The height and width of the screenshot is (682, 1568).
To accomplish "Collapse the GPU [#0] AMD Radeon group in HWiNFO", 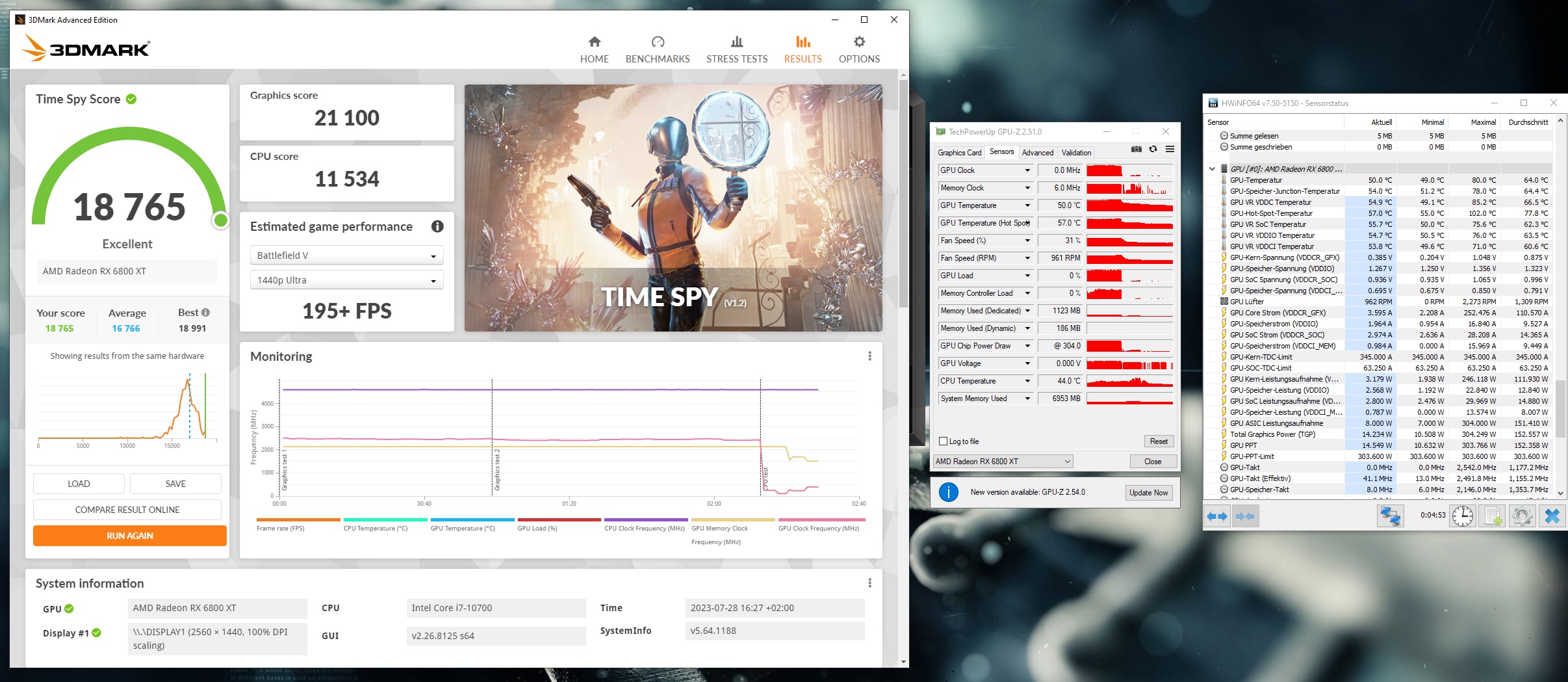I will tap(1212, 169).
